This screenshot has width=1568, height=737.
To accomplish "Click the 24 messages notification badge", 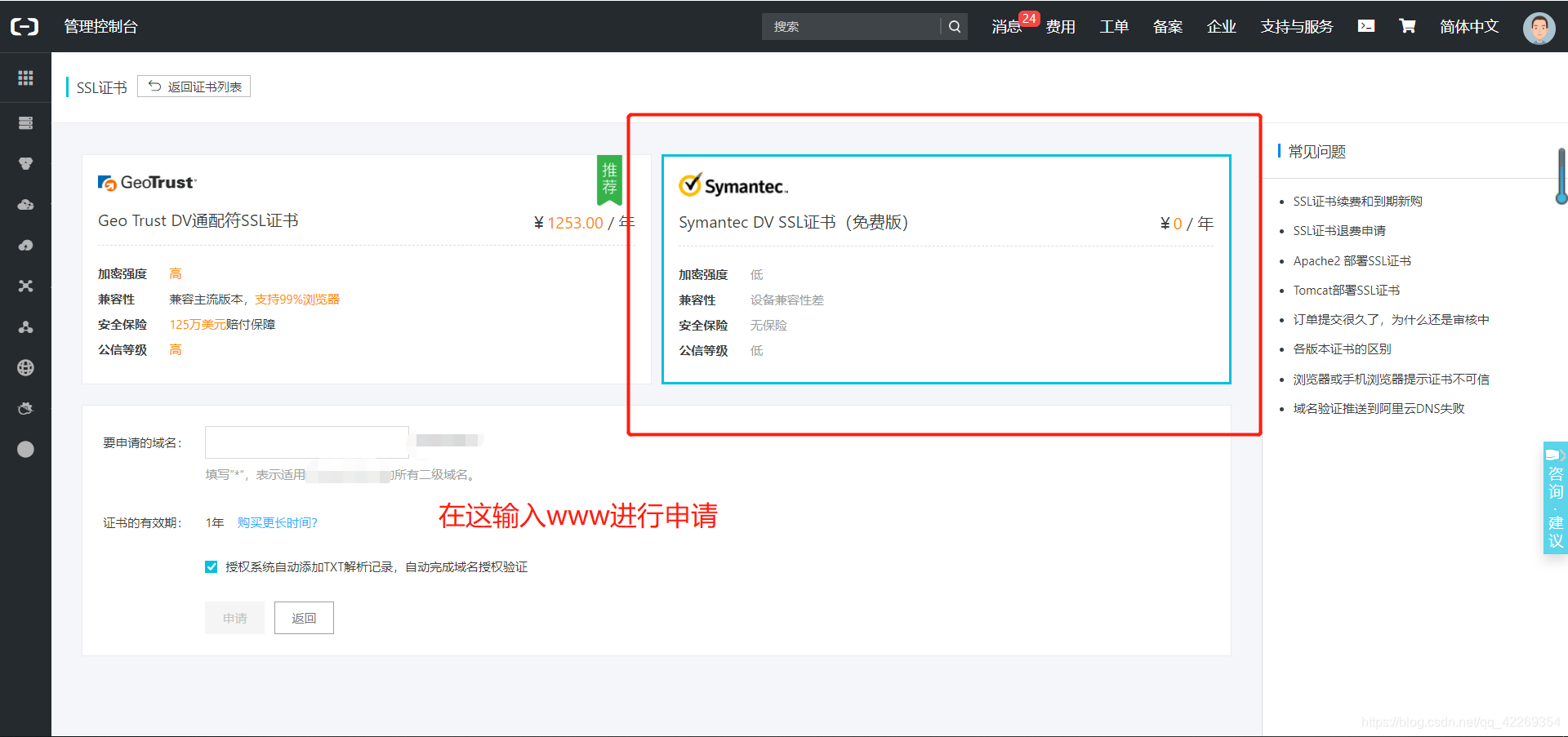I will point(1029,18).
